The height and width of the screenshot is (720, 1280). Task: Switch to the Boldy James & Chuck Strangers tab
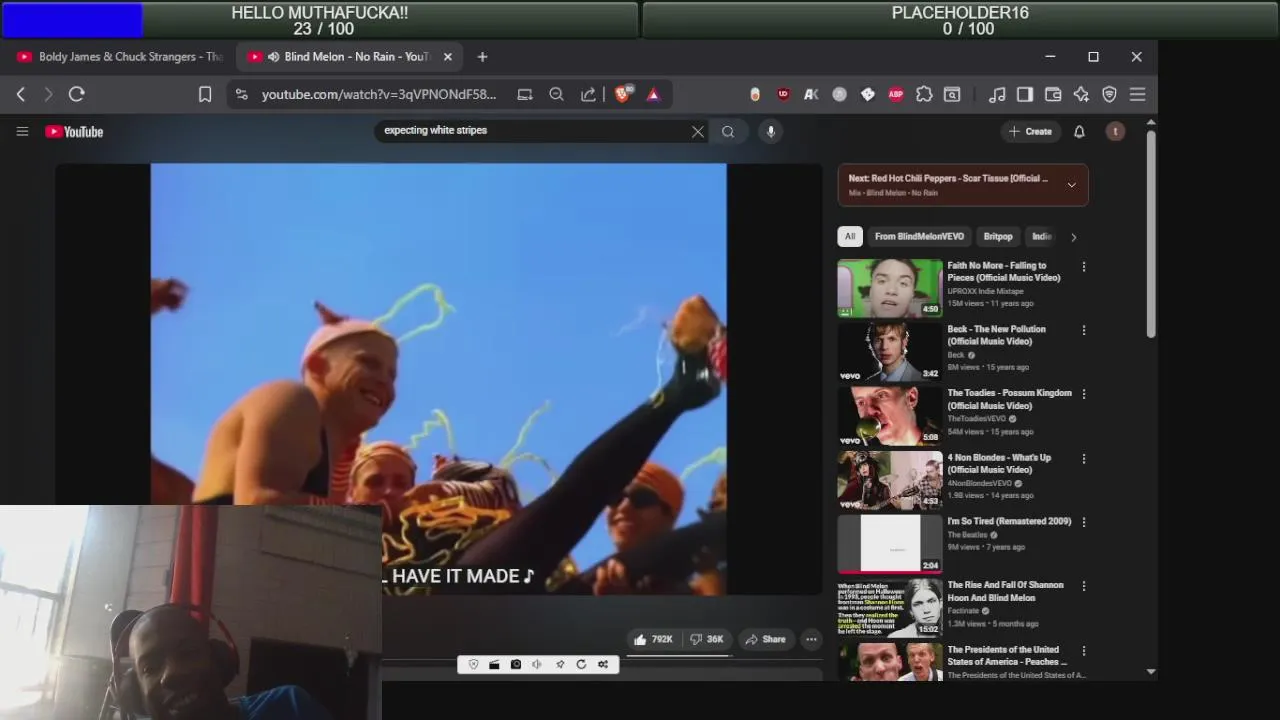[119, 57]
